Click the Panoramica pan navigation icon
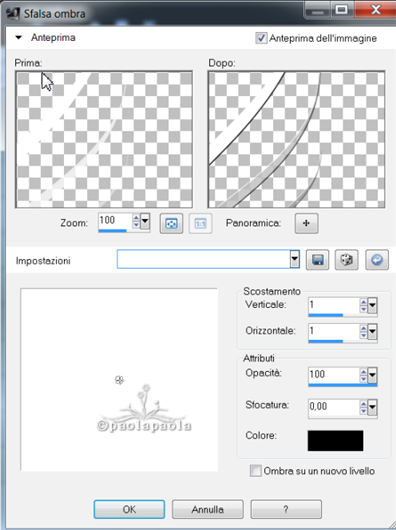396x530 pixels. tap(306, 223)
